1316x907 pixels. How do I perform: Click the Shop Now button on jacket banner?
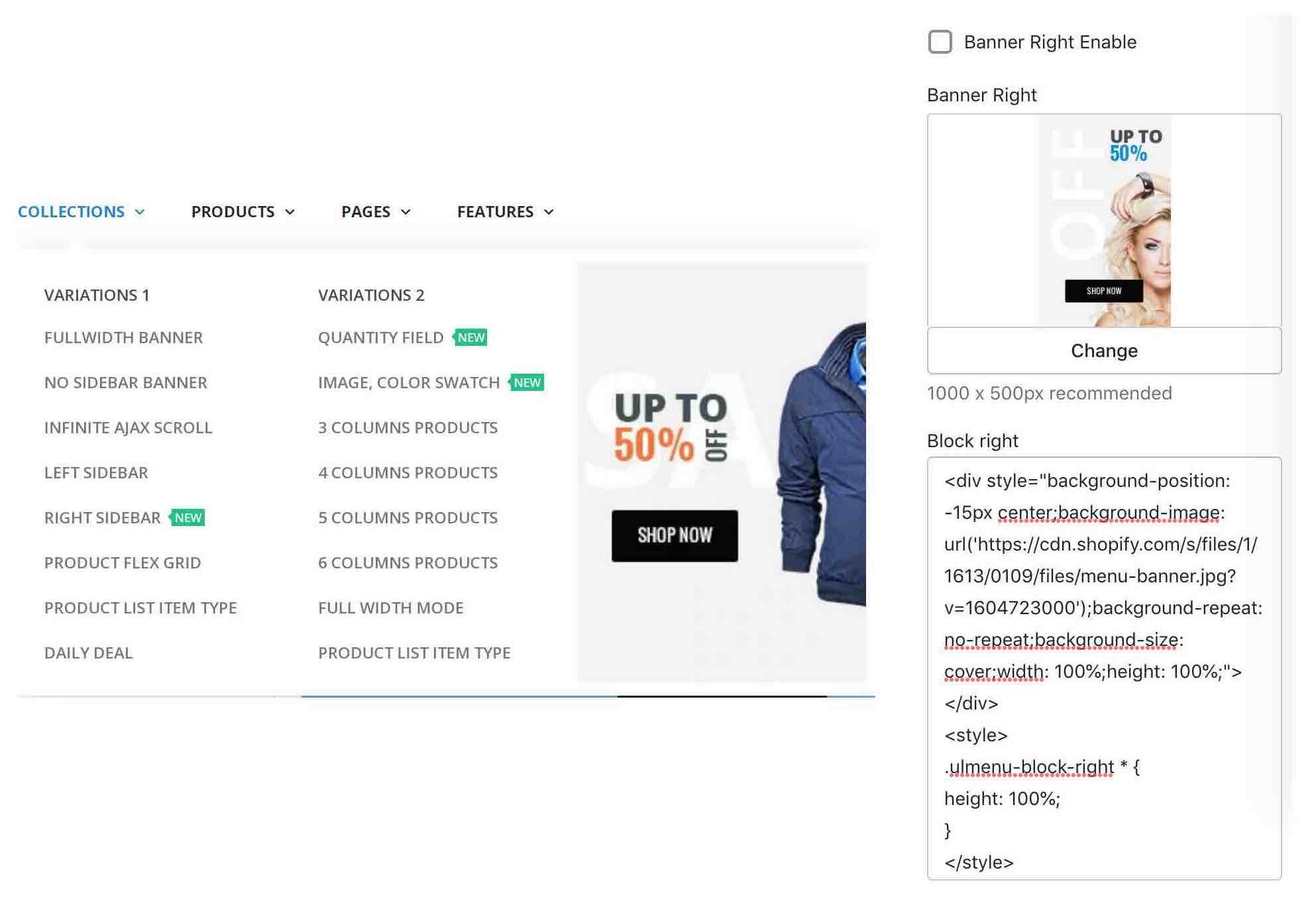click(x=675, y=535)
